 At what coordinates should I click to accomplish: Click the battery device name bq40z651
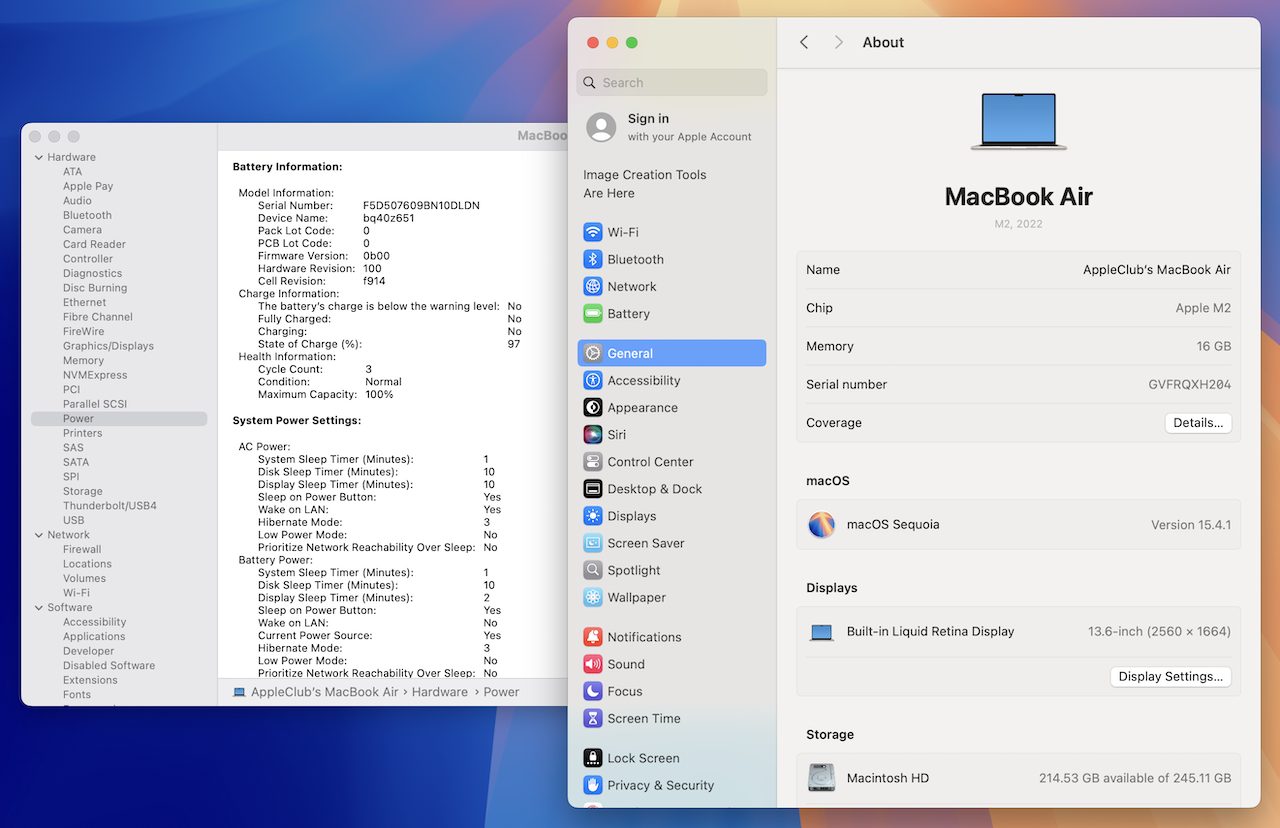[389, 218]
